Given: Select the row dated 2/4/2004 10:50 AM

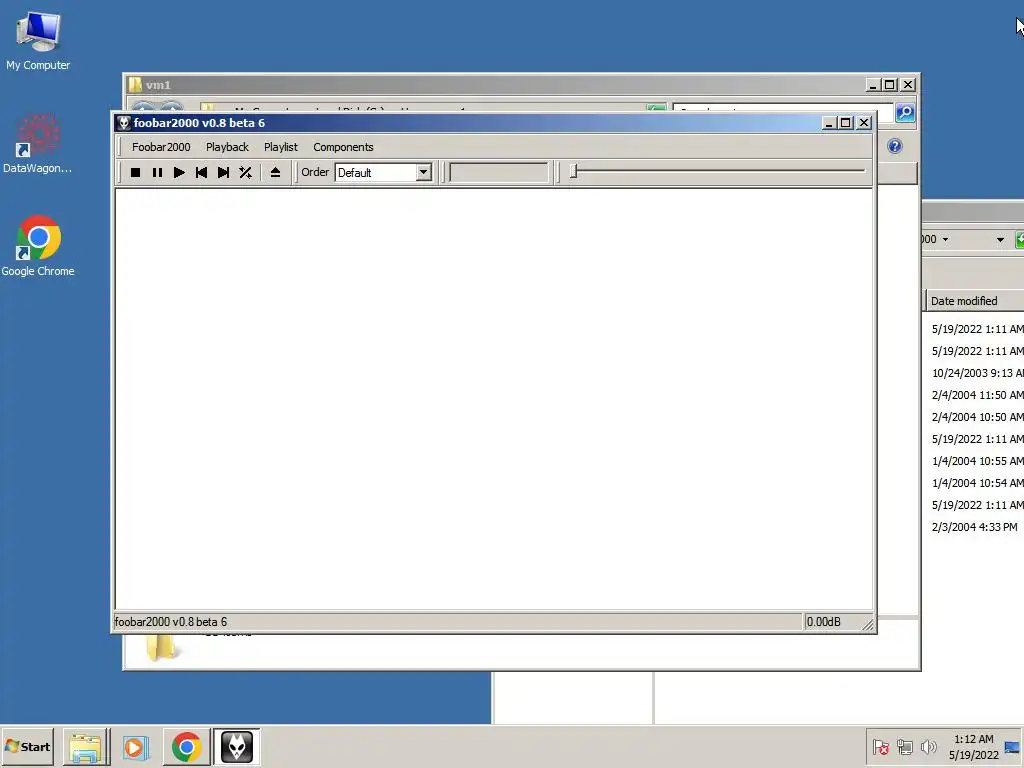Looking at the screenshot, I should pyautogui.click(x=977, y=417).
